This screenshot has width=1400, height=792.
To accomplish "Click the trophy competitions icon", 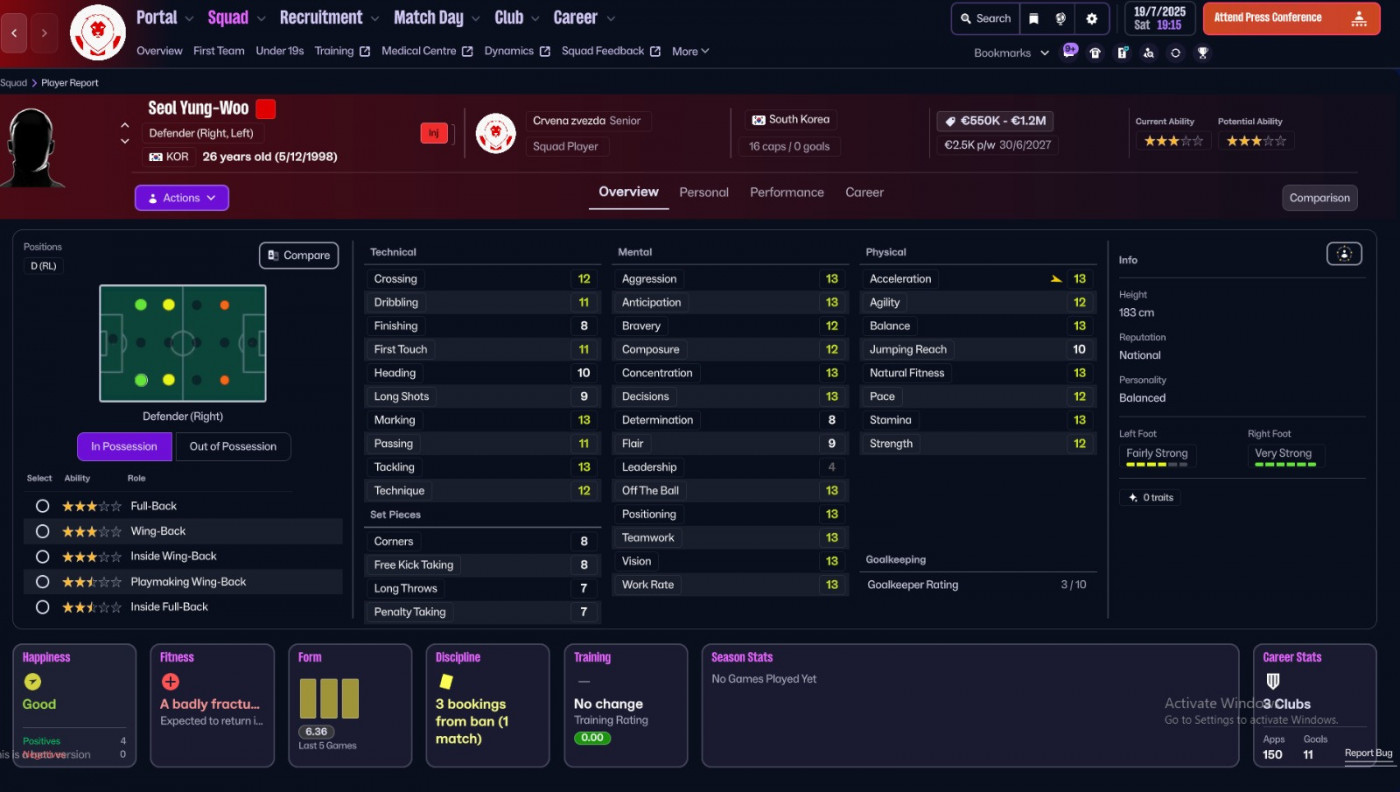I will pyautogui.click(x=1203, y=53).
